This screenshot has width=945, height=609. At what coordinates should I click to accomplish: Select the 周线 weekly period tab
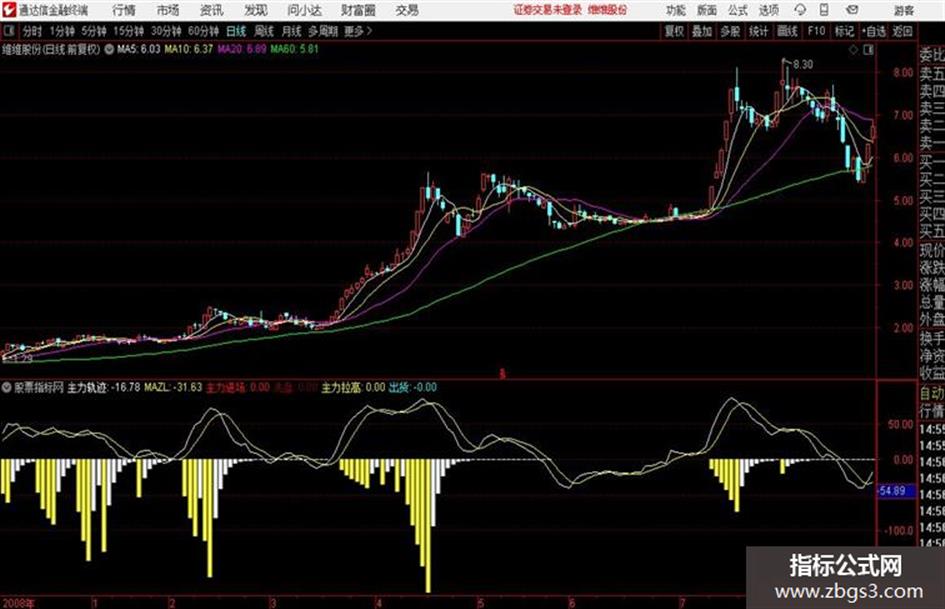pos(264,31)
